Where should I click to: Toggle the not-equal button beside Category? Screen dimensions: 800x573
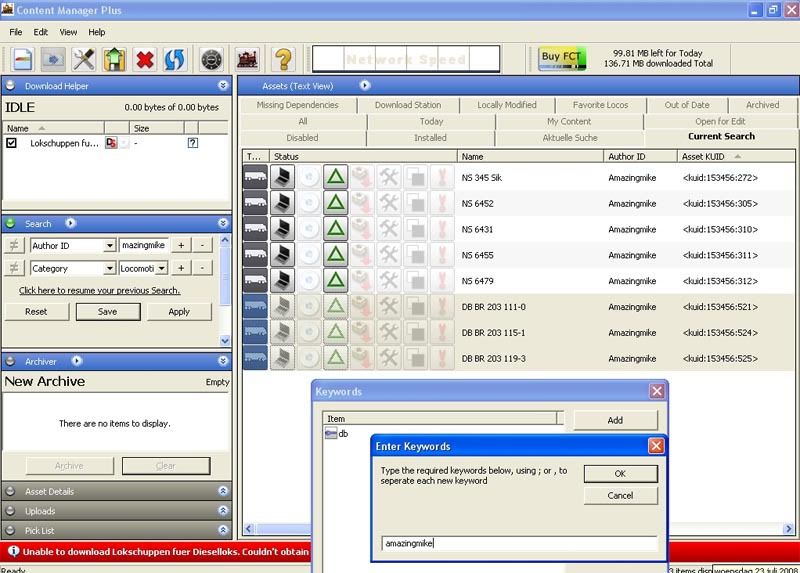14,268
